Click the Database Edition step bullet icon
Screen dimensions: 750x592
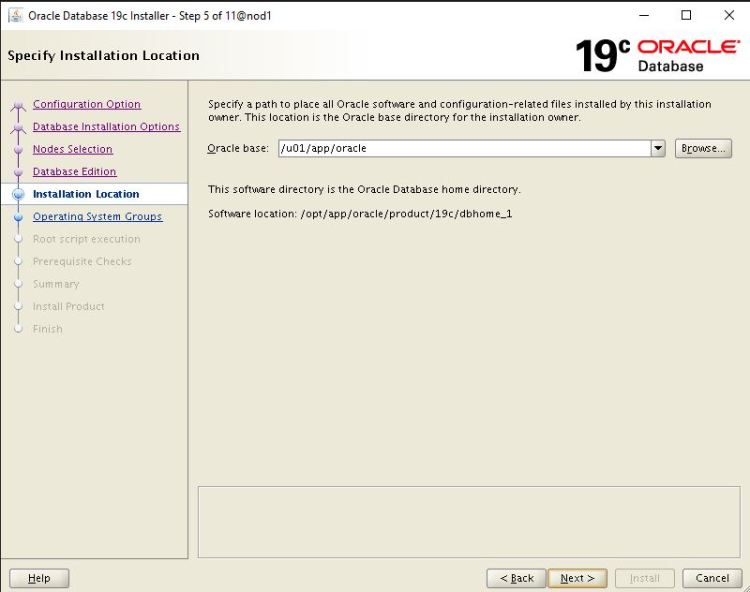pos(18,172)
